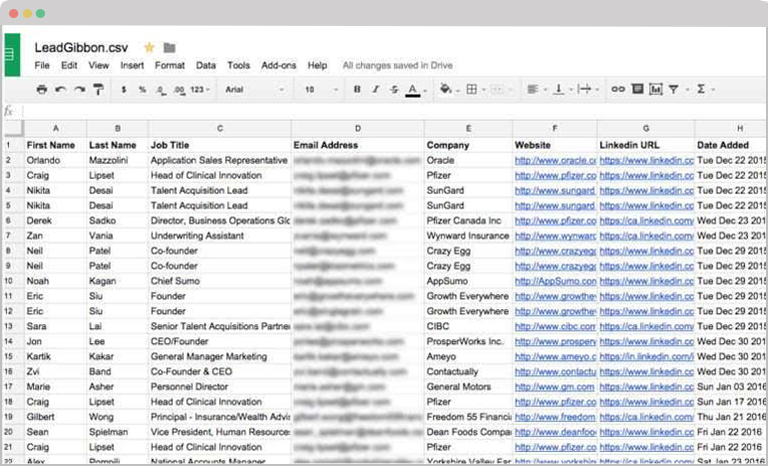This screenshot has width=768, height=466.
Task: Click the Insert comment icon
Action: 637,89
